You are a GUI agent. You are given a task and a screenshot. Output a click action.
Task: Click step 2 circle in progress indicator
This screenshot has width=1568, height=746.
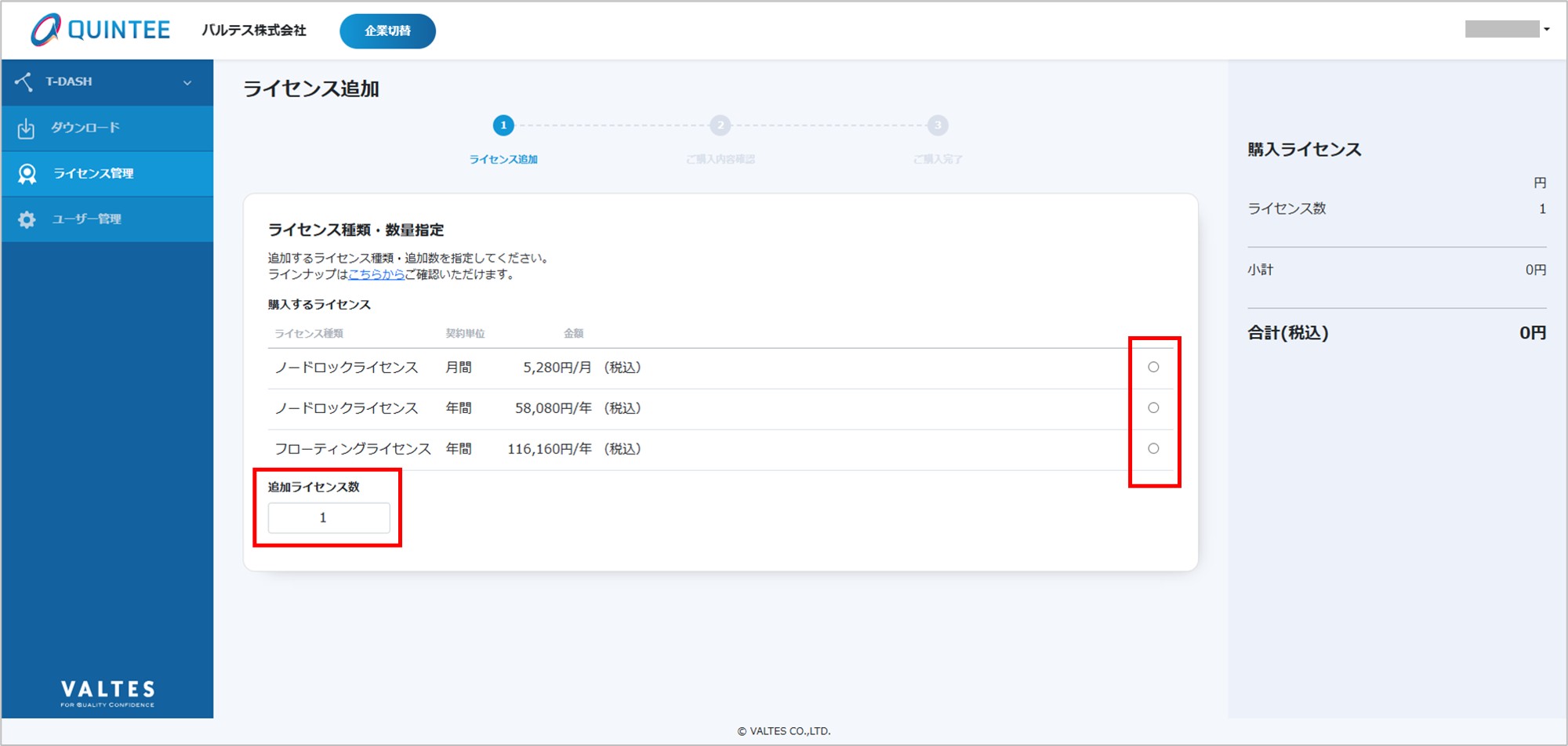(720, 125)
